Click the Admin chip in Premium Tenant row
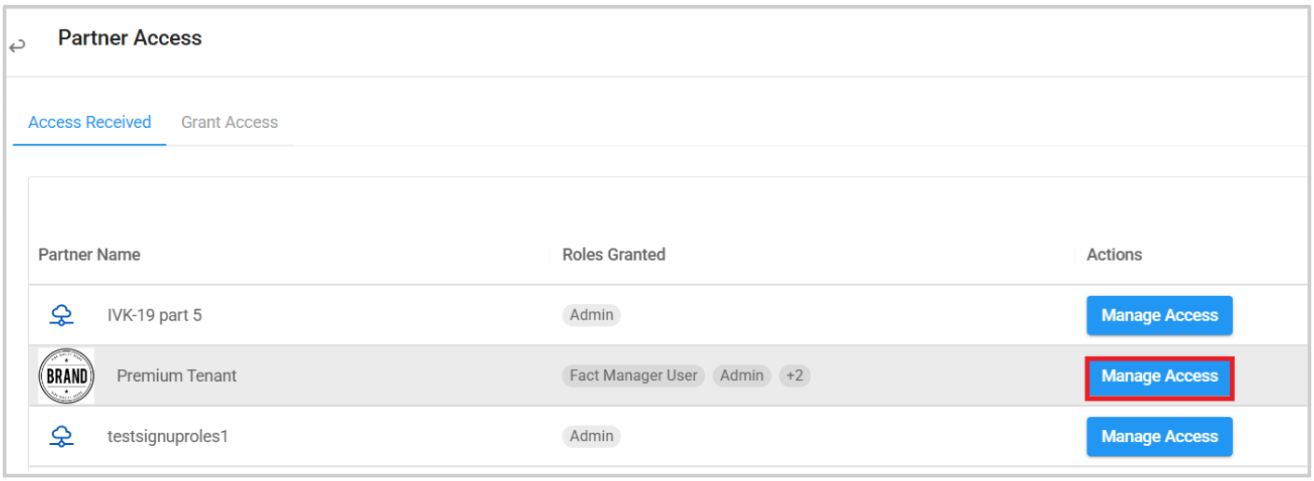The width and height of the screenshot is (1314, 481). pyautogui.click(x=742, y=376)
